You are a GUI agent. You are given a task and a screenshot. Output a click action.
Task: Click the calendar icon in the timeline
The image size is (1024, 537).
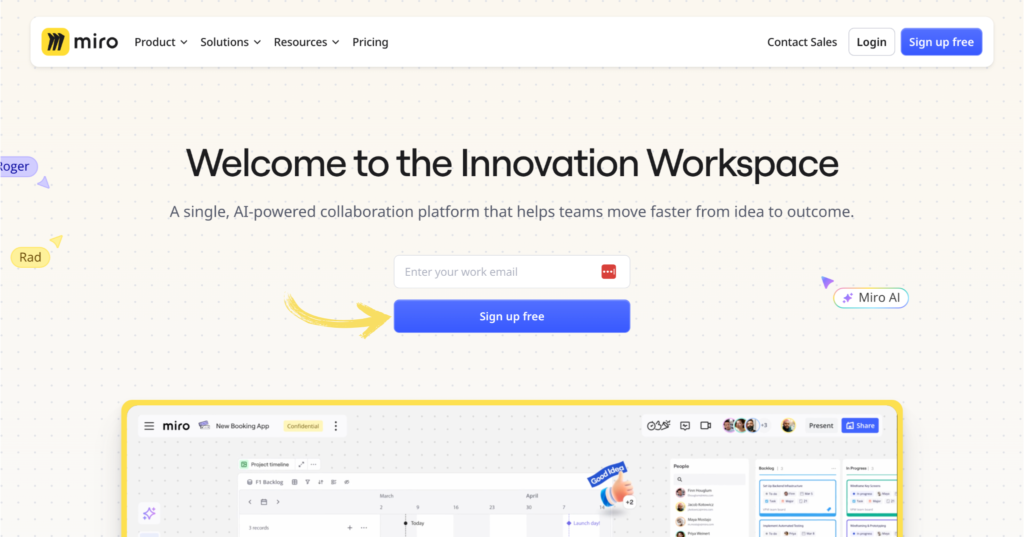[x=264, y=502]
